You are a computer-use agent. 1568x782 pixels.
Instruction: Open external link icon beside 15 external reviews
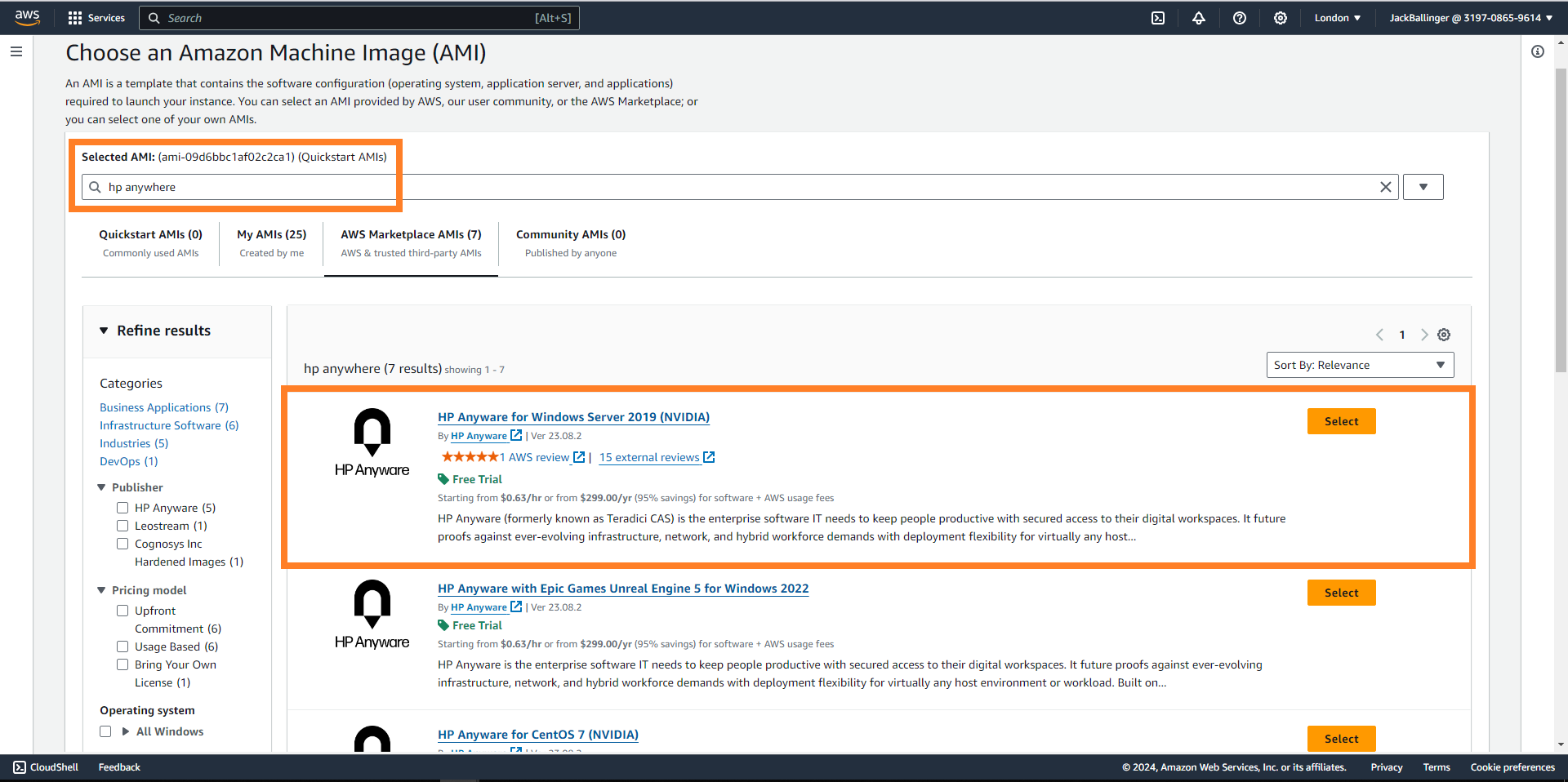[709, 457]
